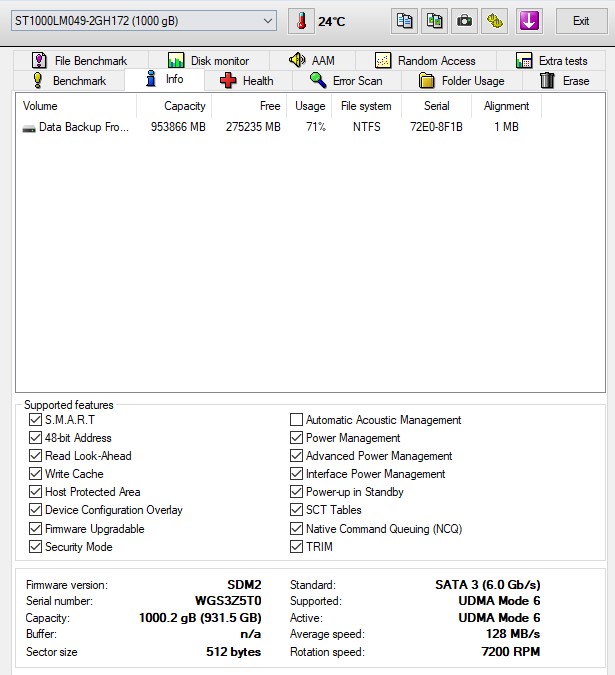The height and width of the screenshot is (675, 615).
Task: Switch to the Erase tab
Action: click(564, 81)
